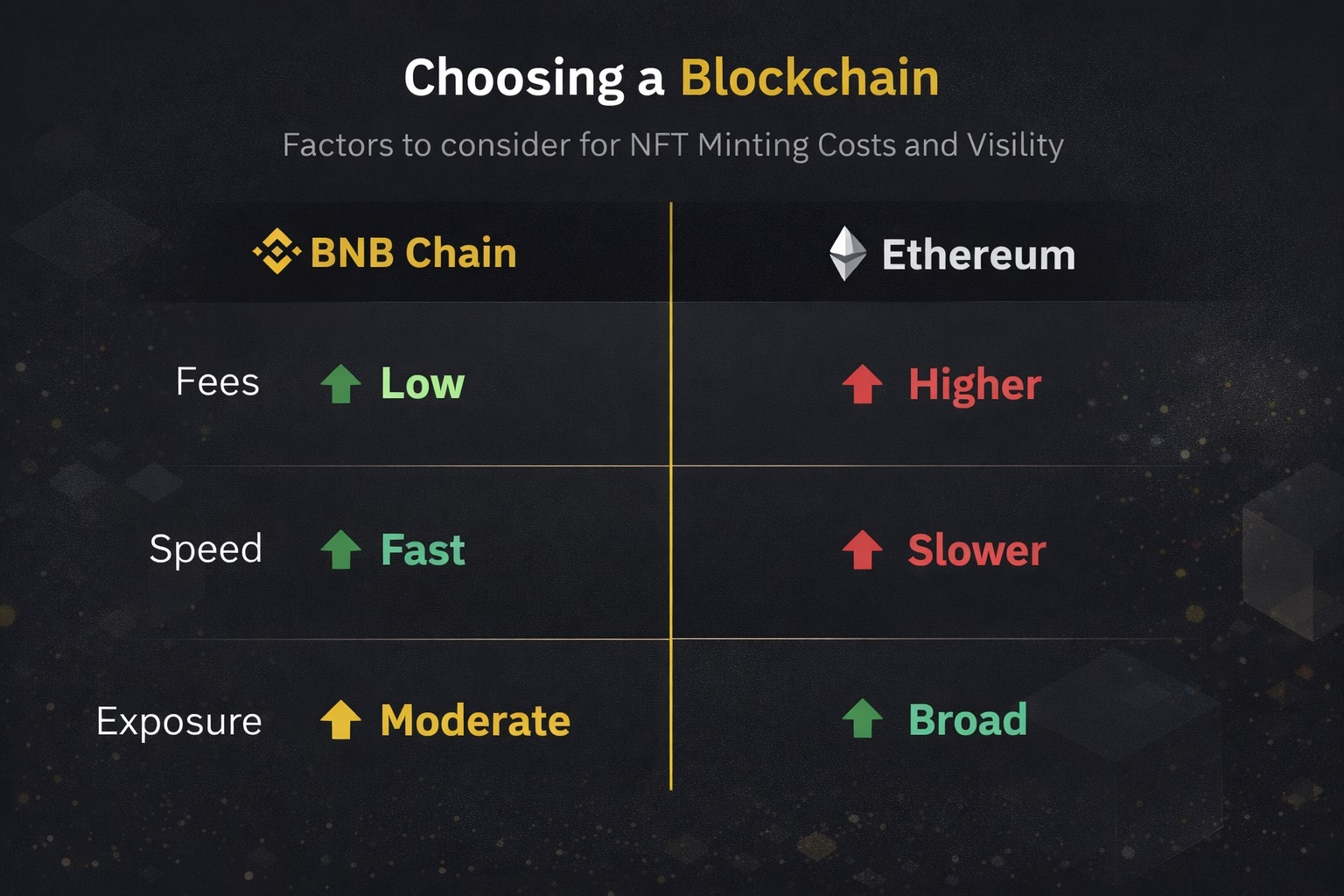Image resolution: width=1344 pixels, height=896 pixels.
Task: Click the green arrow beside Broad
Action: tap(862, 718)
